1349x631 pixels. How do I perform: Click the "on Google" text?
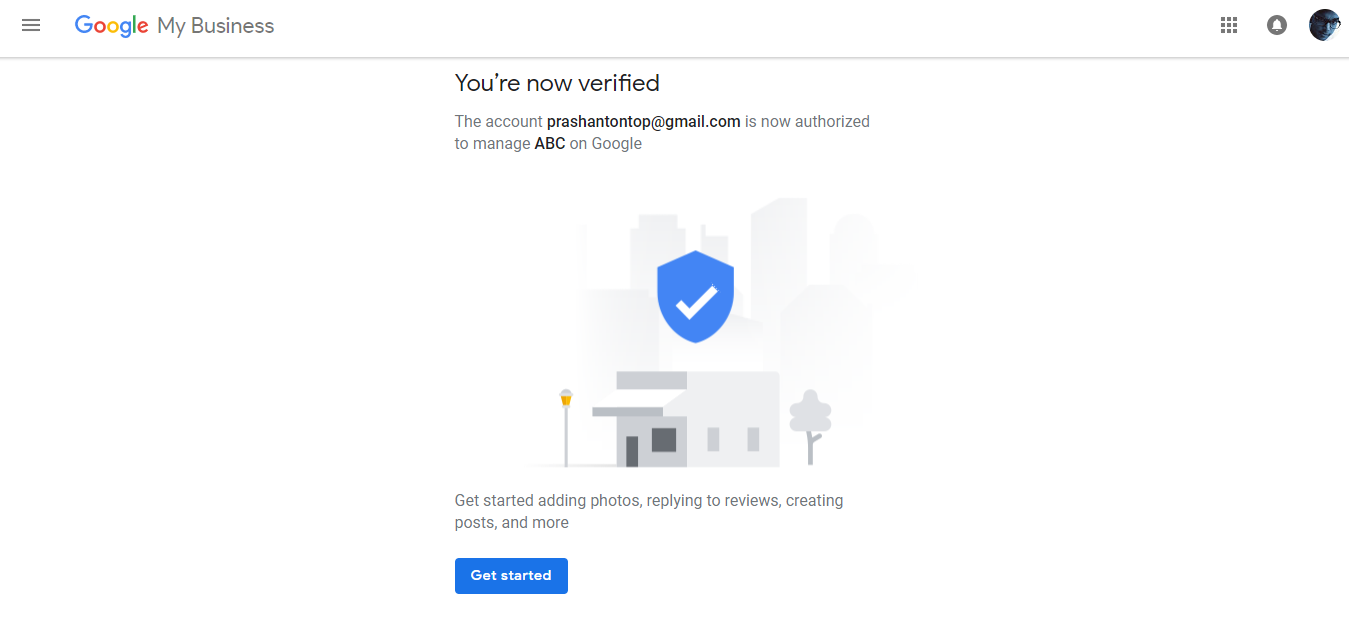pyautogui.click(x=606, y=144)
